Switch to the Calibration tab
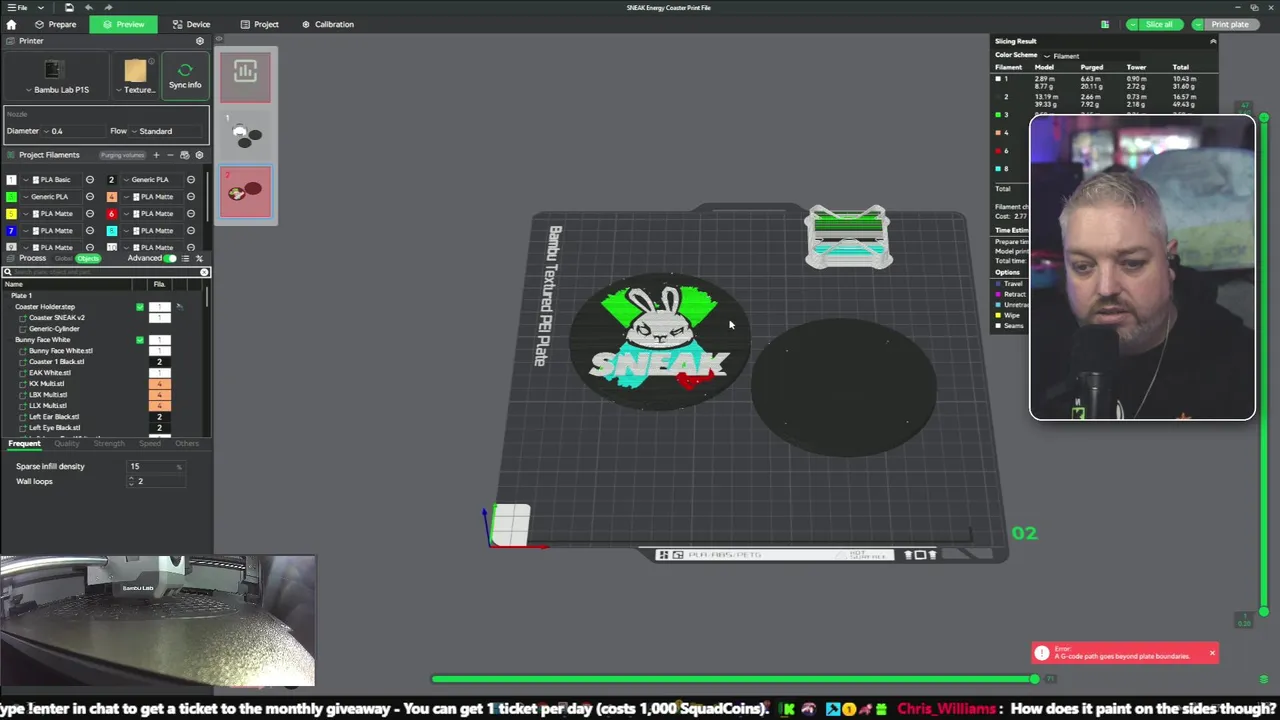 click(327, 24)
